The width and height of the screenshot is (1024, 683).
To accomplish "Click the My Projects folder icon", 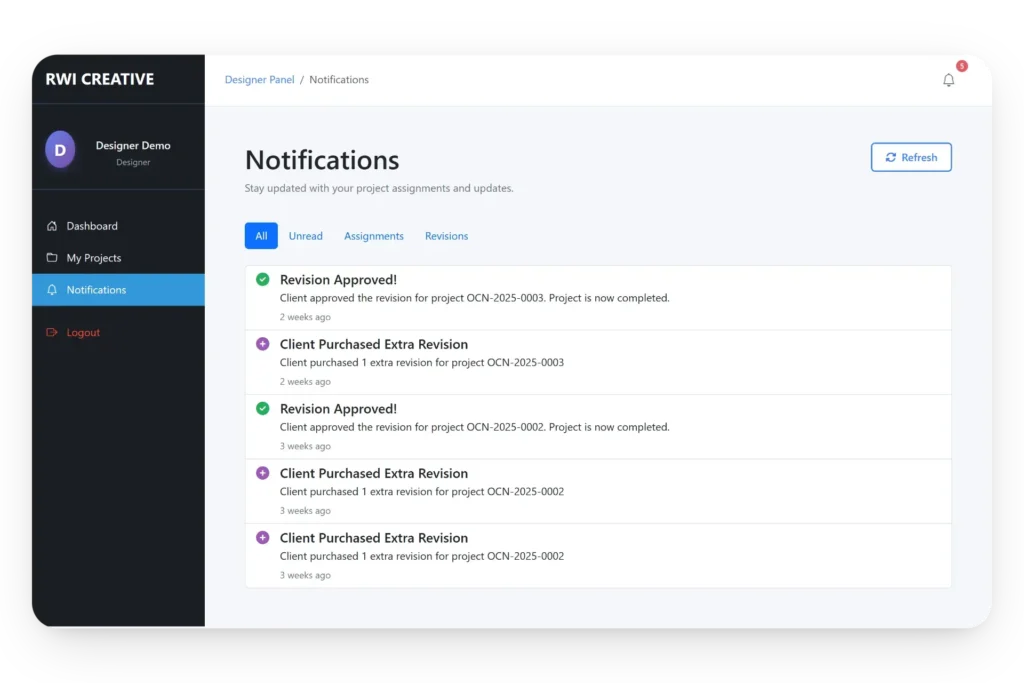I will click(52, 258).
